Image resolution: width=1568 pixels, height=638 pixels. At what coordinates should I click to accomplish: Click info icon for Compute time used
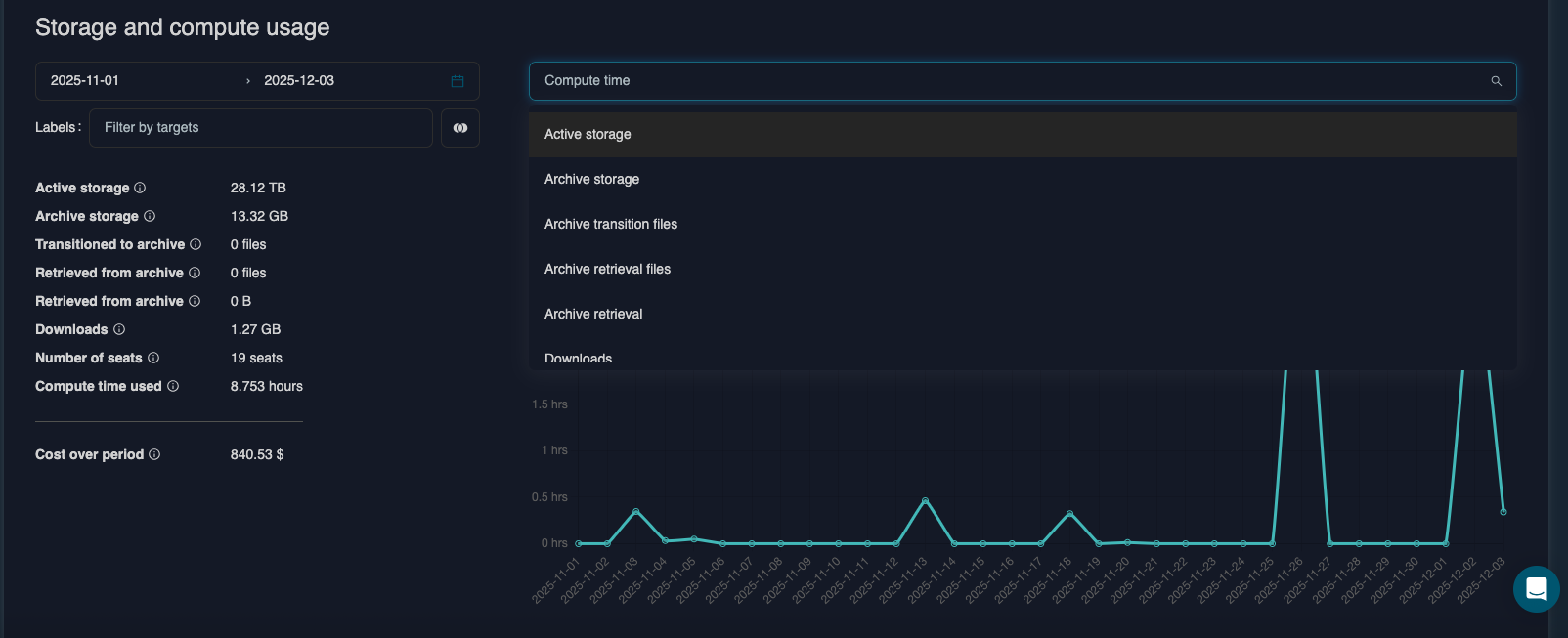click(173, 386)
